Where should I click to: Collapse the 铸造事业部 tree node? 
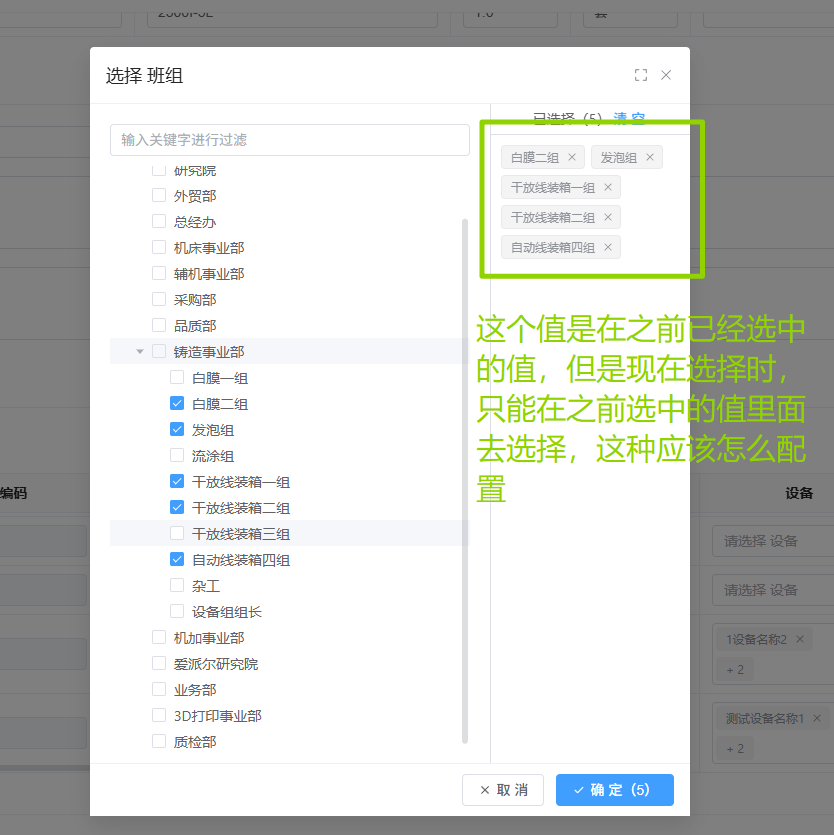coord(140,352)
